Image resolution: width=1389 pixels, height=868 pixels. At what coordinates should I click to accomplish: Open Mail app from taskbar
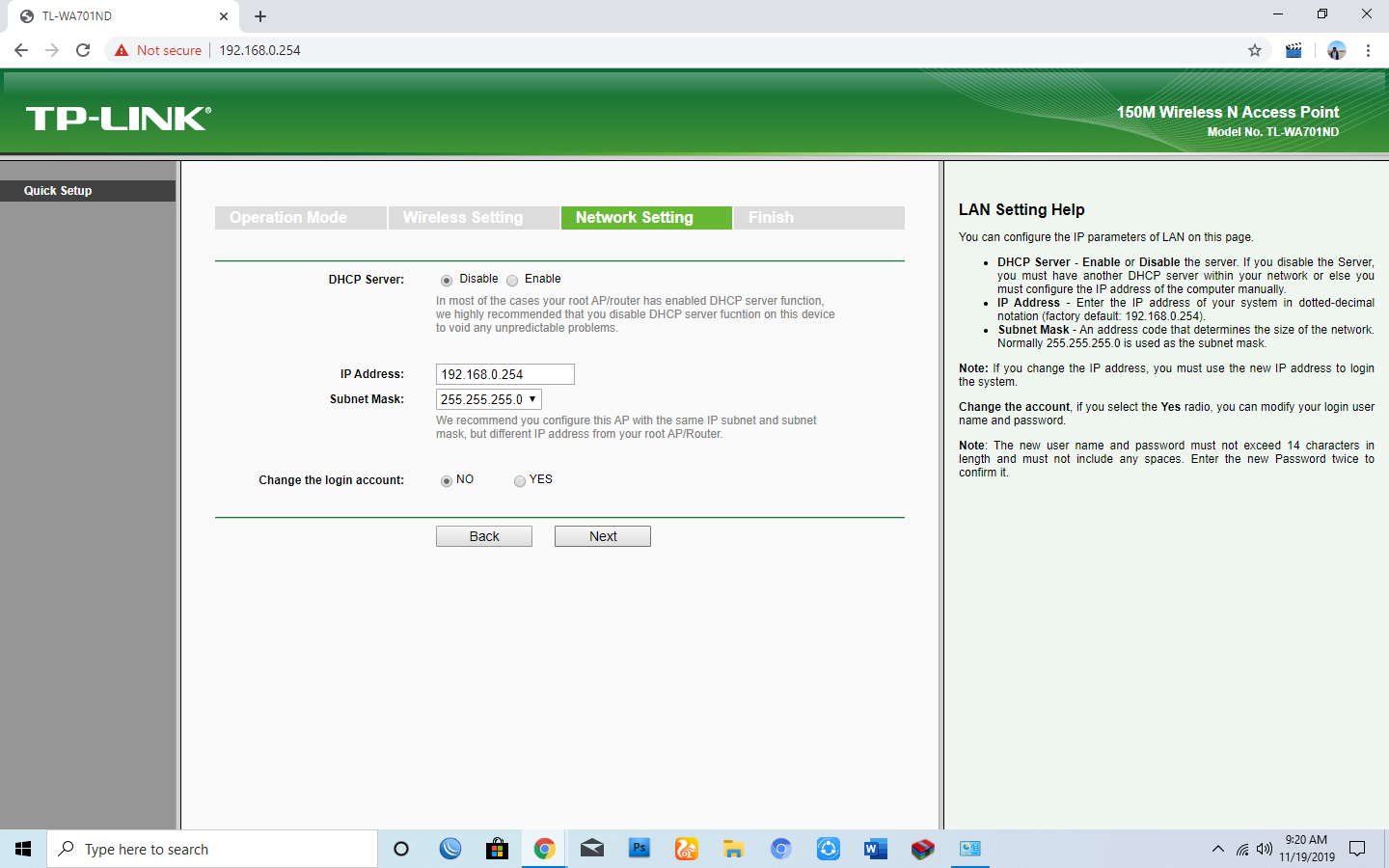(592, 849)
